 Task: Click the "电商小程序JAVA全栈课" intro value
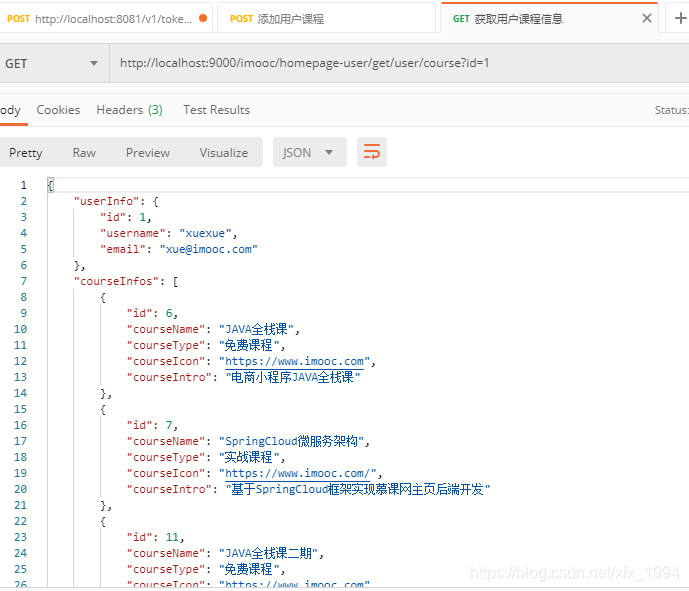[293, 377]
